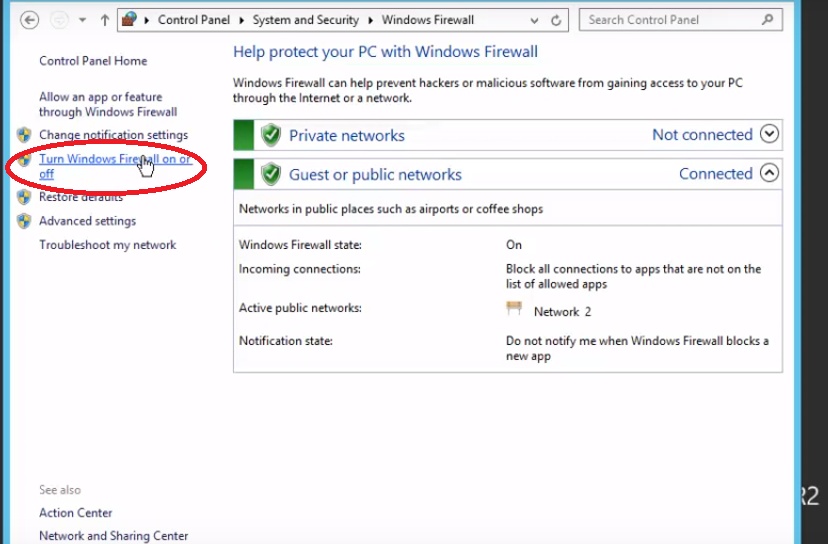Open Change notification settings
This screenshot has width=828, height=544.
114,135
